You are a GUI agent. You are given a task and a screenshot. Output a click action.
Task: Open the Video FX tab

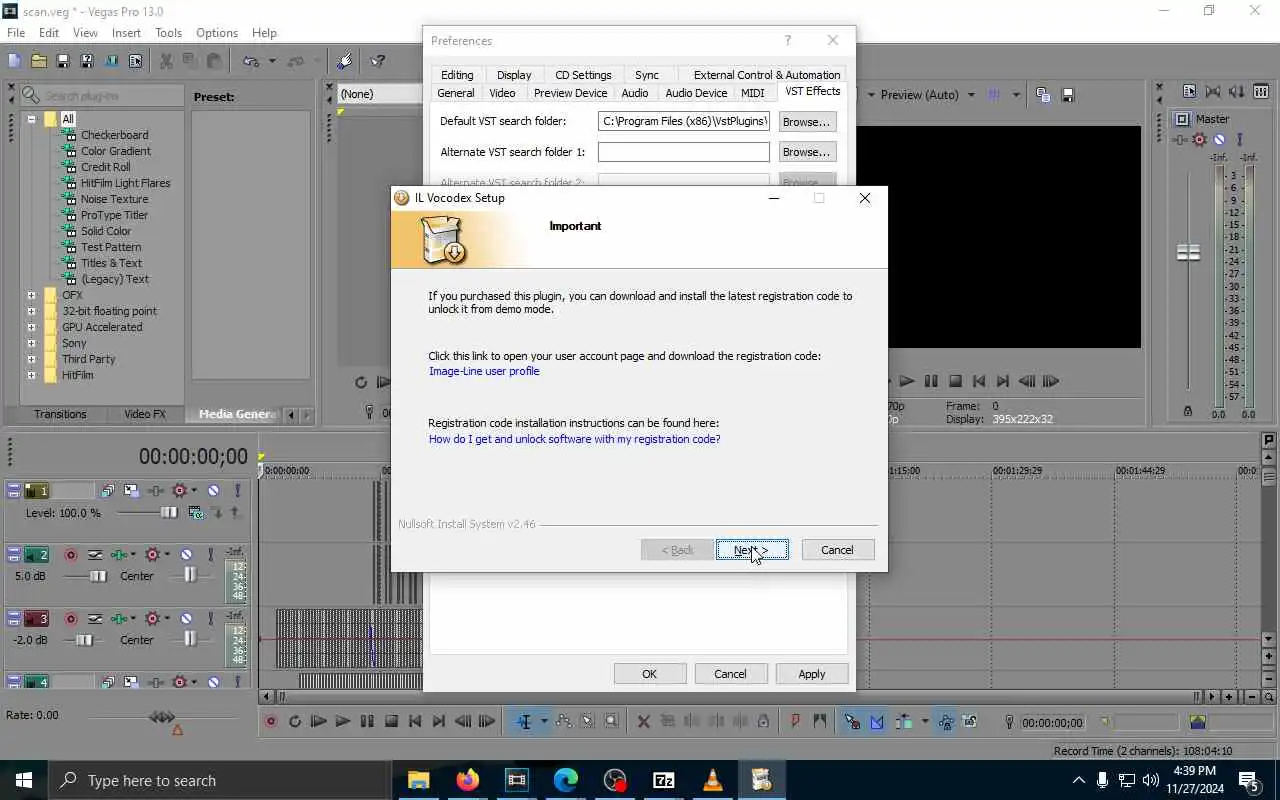tap(145, 414)
